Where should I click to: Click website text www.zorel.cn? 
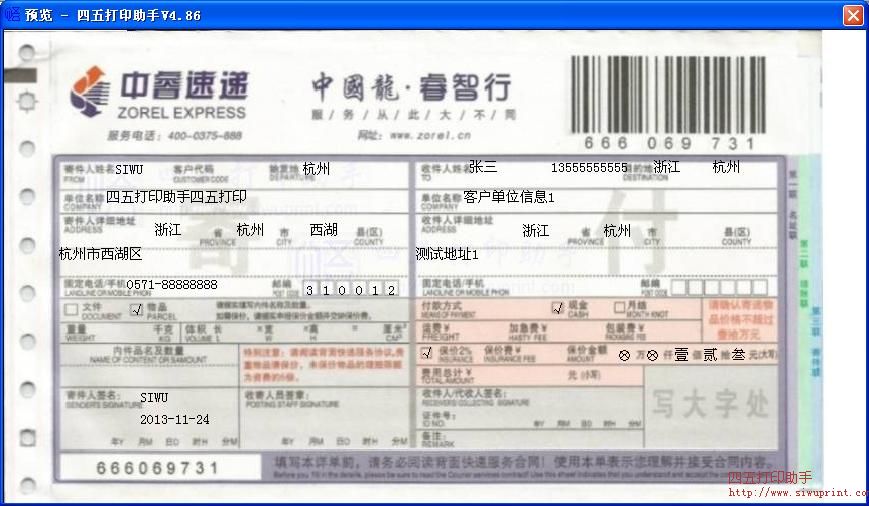(430, 135)
